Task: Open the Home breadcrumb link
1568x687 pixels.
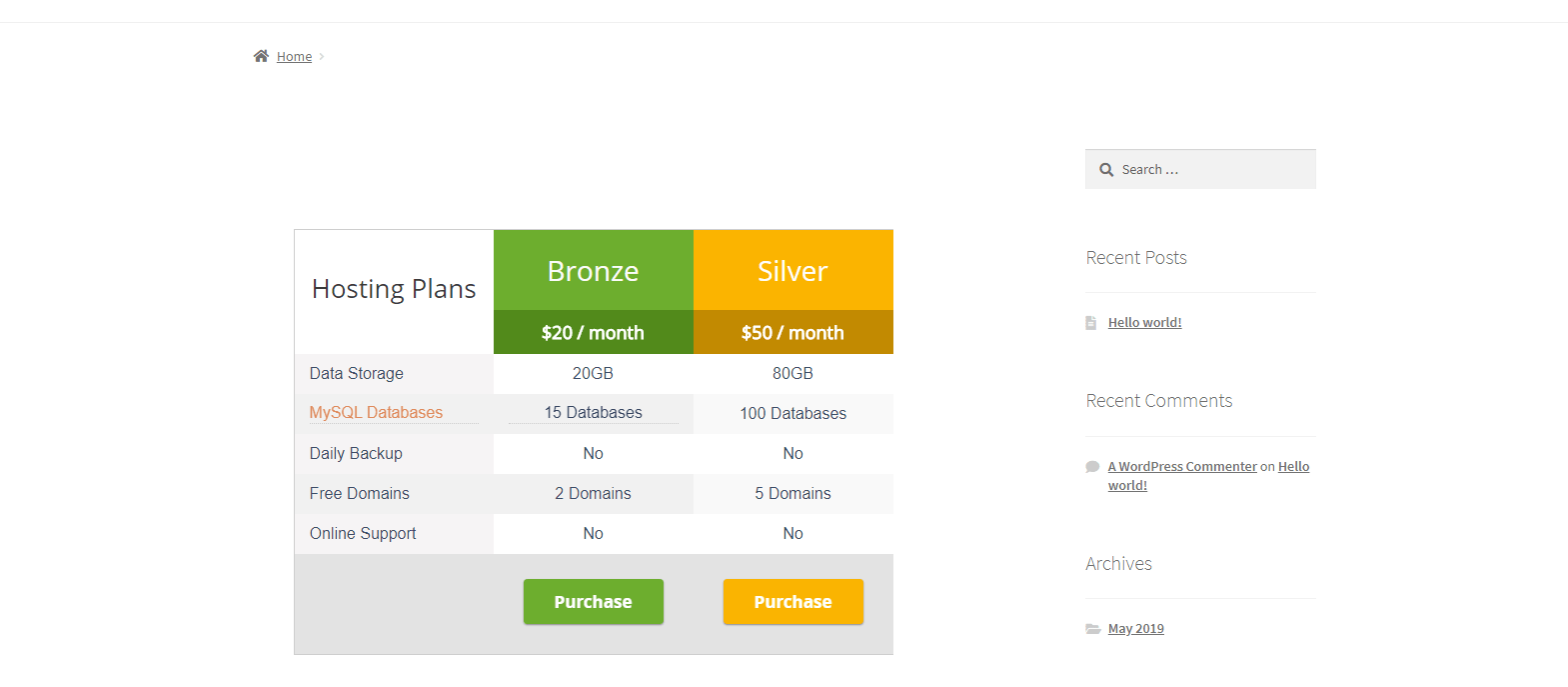Action: point(294,57)
